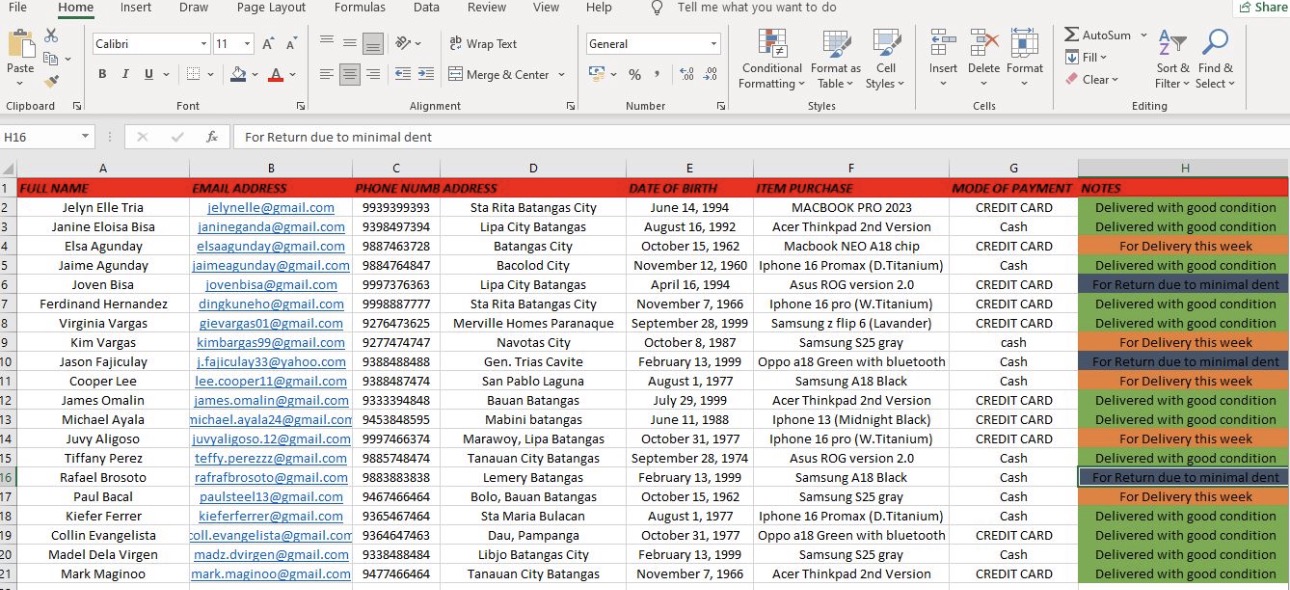Open Cell Styles gallery
Viewport: 1290px width, 590px height.
886,59
